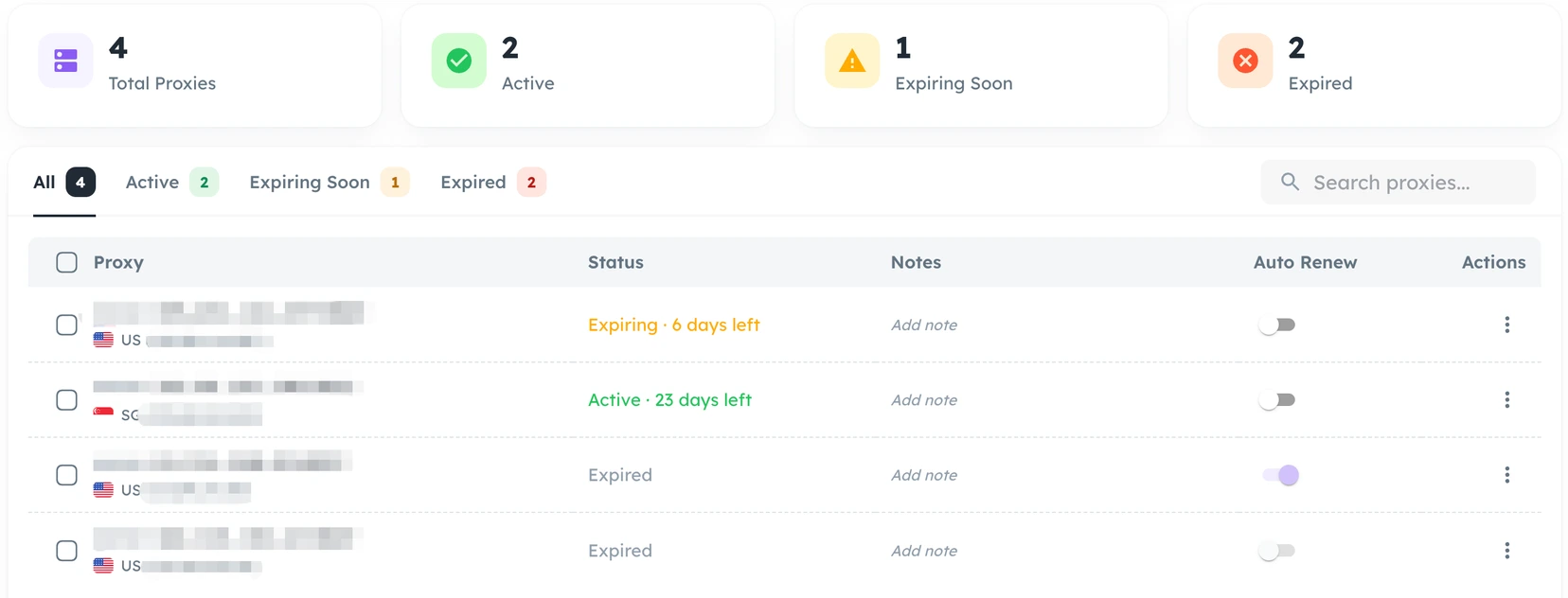
Task: Open actions menu for the Expiring proxy row
Action: click(x=1506, y=325)
